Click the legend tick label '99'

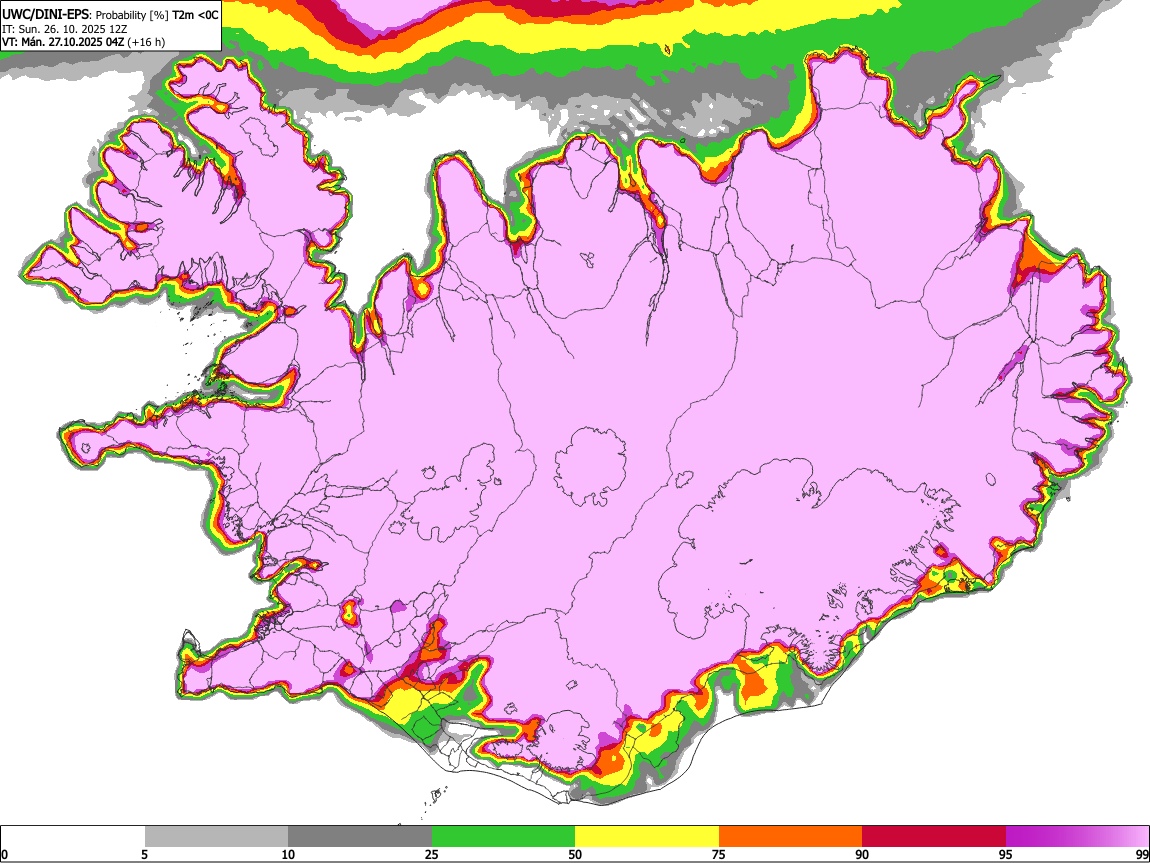coord(1142,855)
